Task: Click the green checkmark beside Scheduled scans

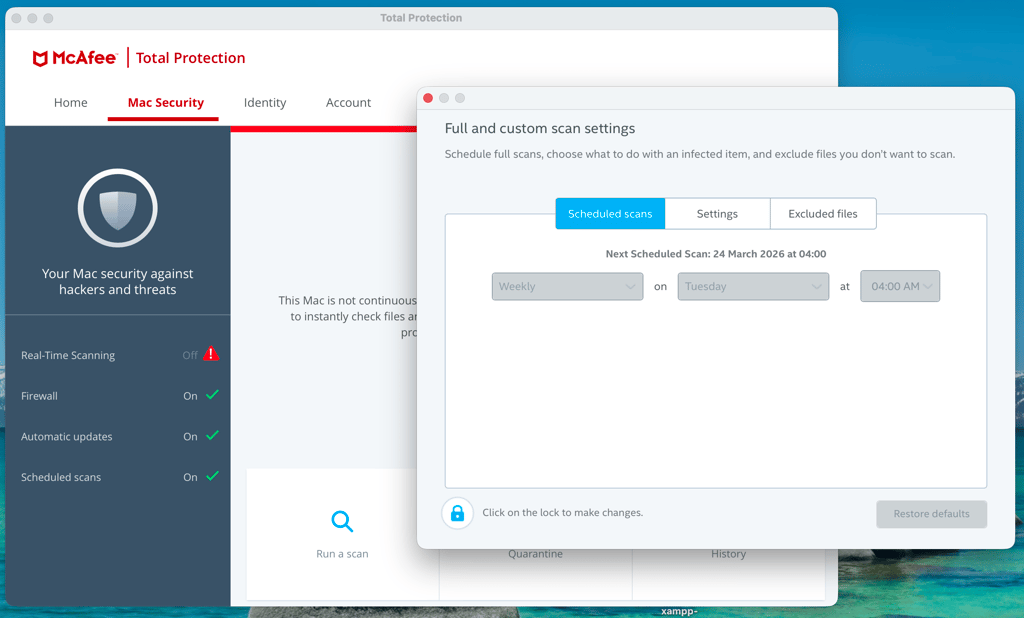Action: [x=212, y=476]
